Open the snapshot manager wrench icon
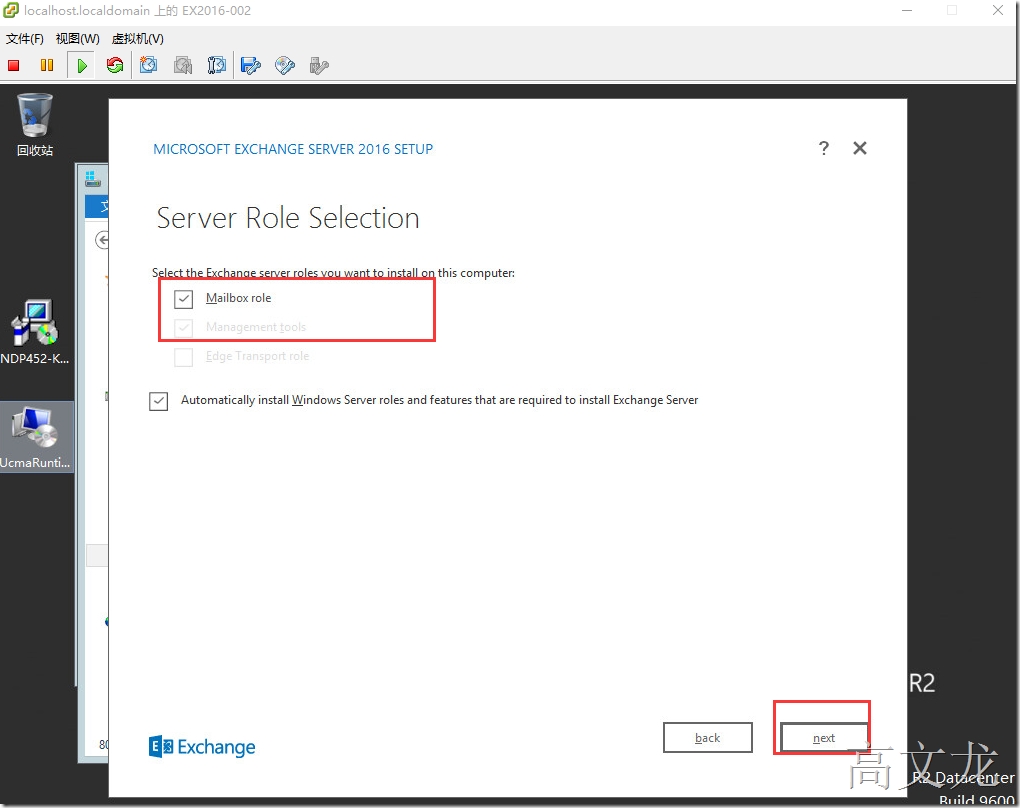 [x=217, y=65]
